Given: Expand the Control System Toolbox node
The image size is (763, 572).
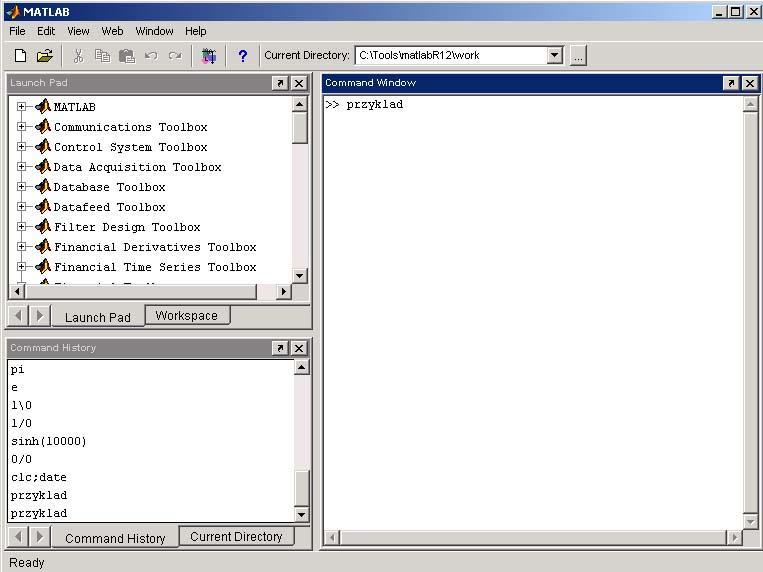Looking at the screenshot, I should coord(21,147).
